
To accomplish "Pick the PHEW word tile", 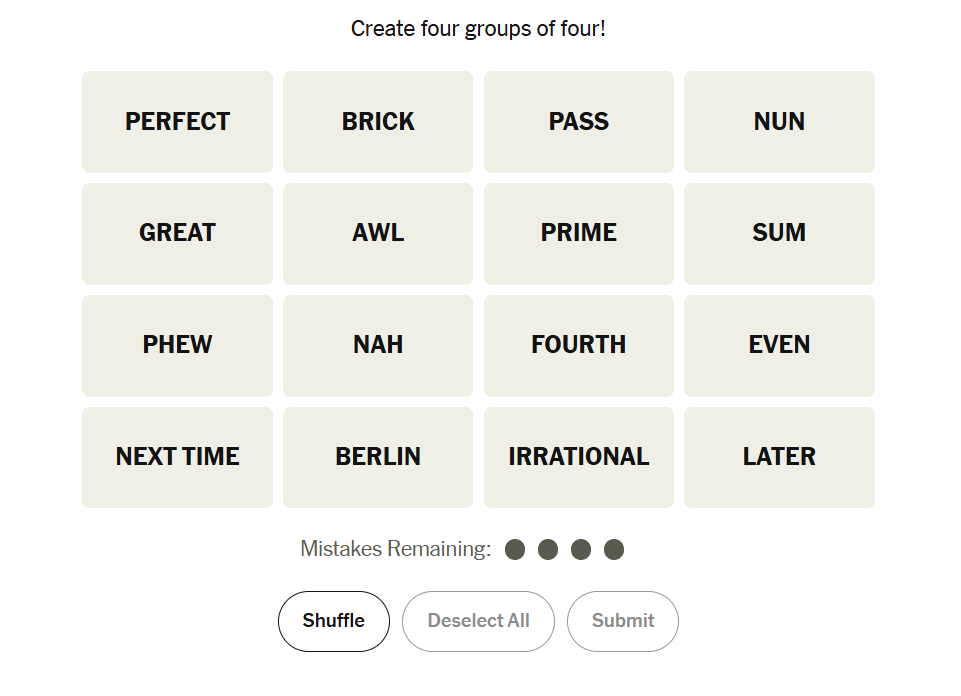I will tap(177, 345).
